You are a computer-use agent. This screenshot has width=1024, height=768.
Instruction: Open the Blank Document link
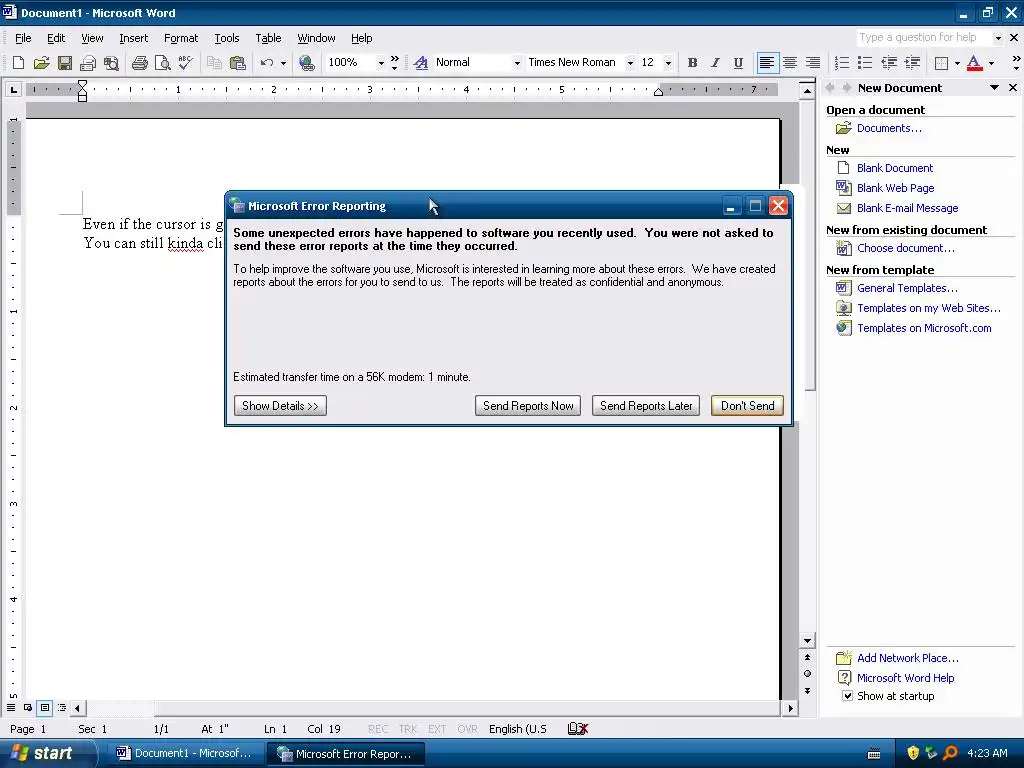point(895,168)
